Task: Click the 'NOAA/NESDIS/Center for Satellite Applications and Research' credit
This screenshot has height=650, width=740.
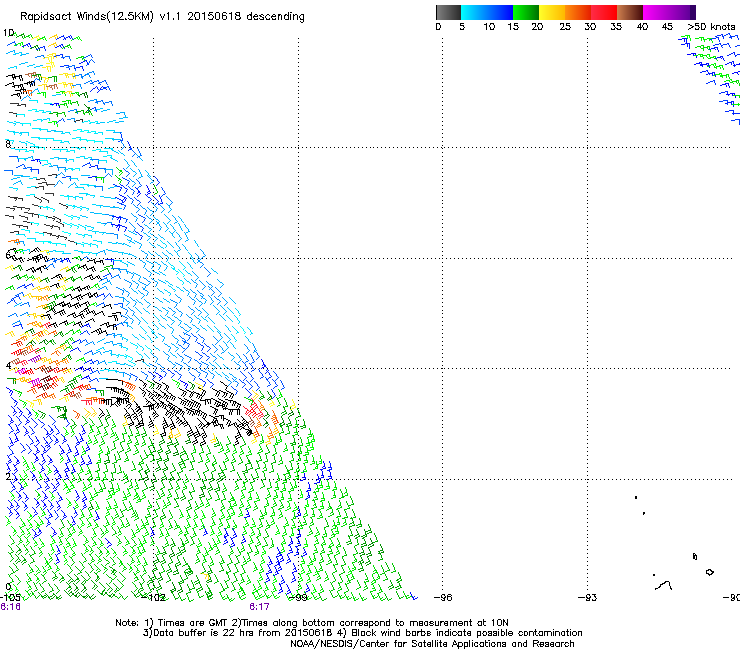Action: pyautogui.click(x=432, y=643)
